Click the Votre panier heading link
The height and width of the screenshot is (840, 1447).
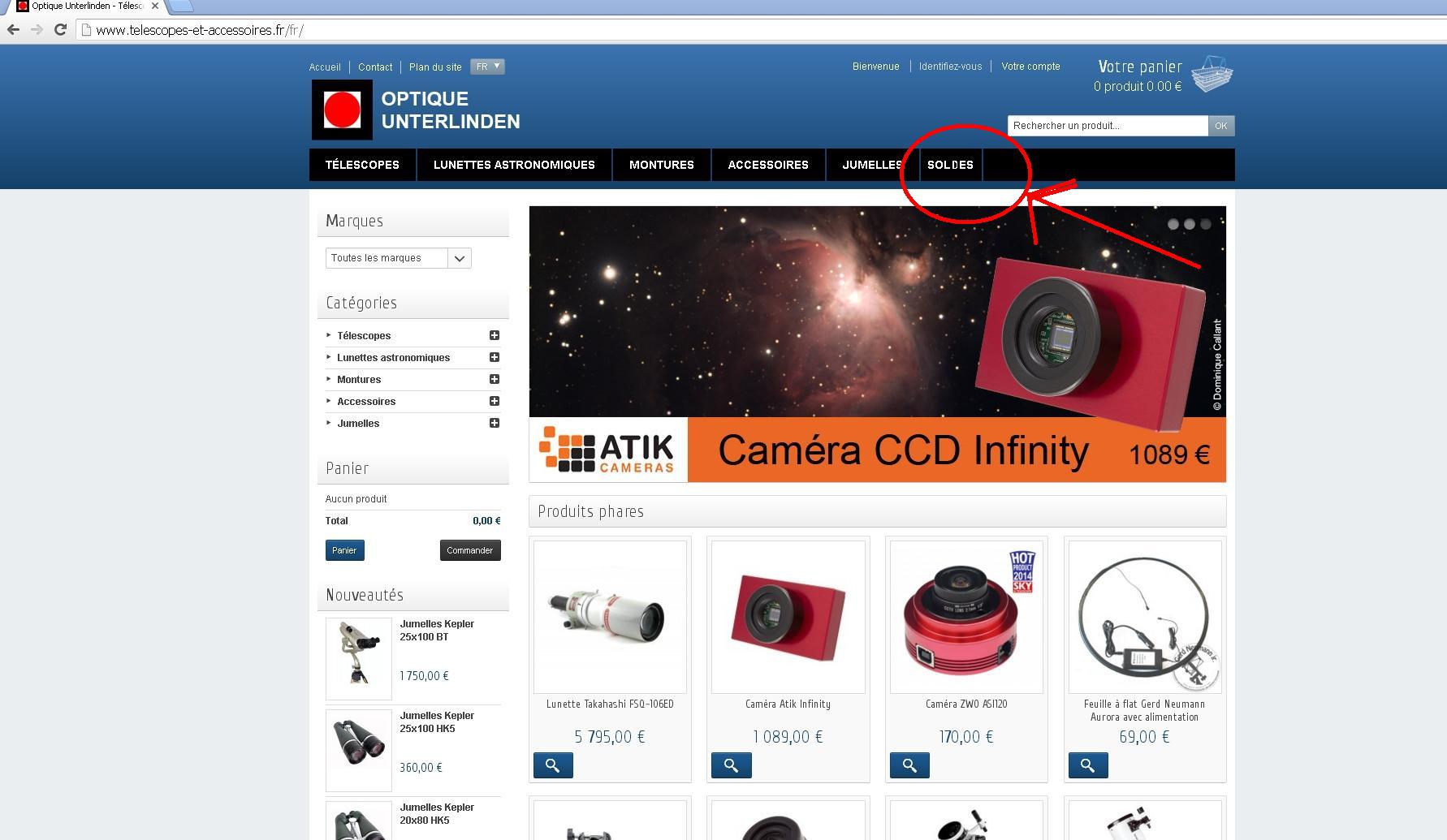coord(1140,67)
